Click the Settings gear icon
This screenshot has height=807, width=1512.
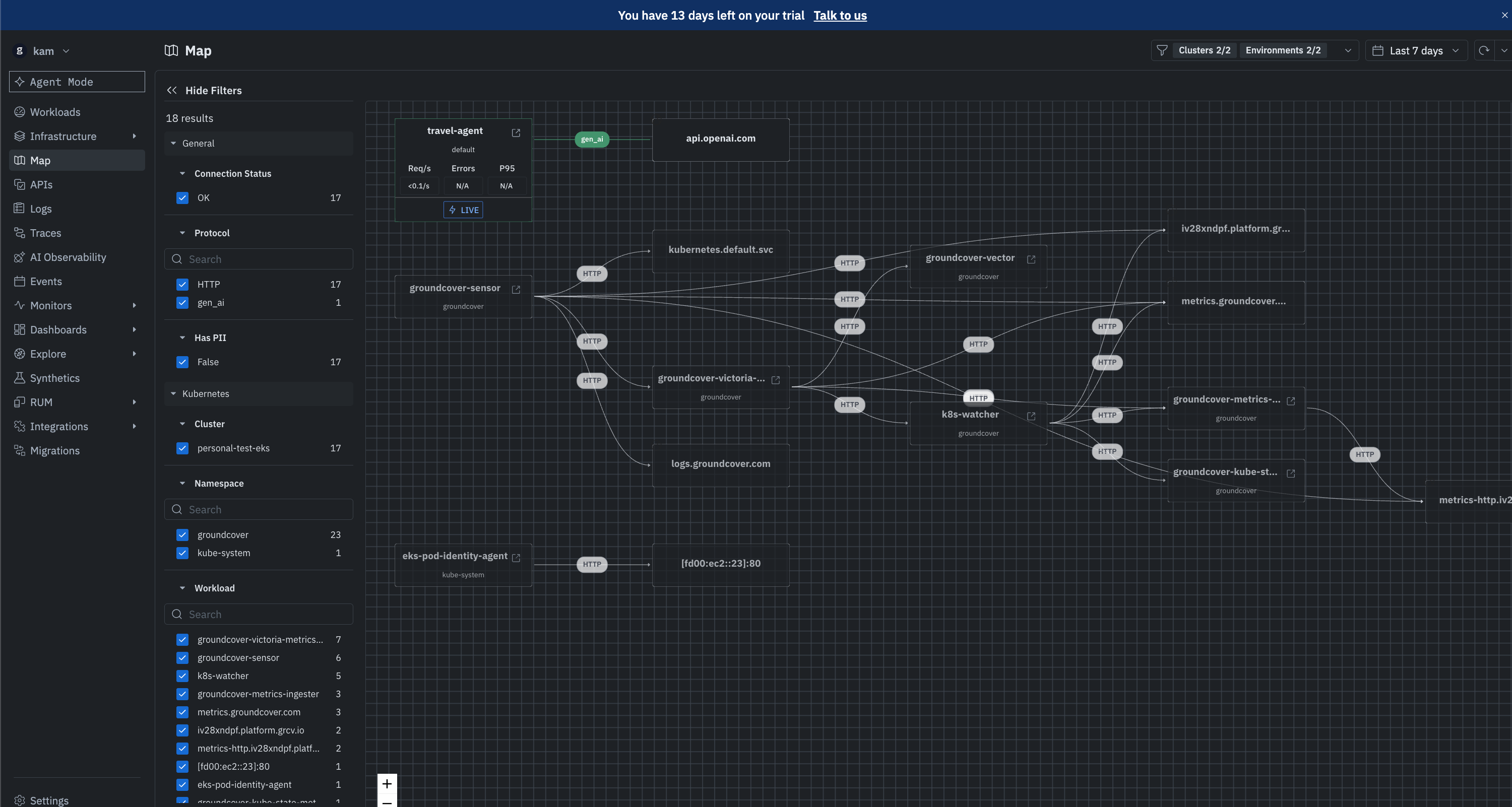point(19,800)
